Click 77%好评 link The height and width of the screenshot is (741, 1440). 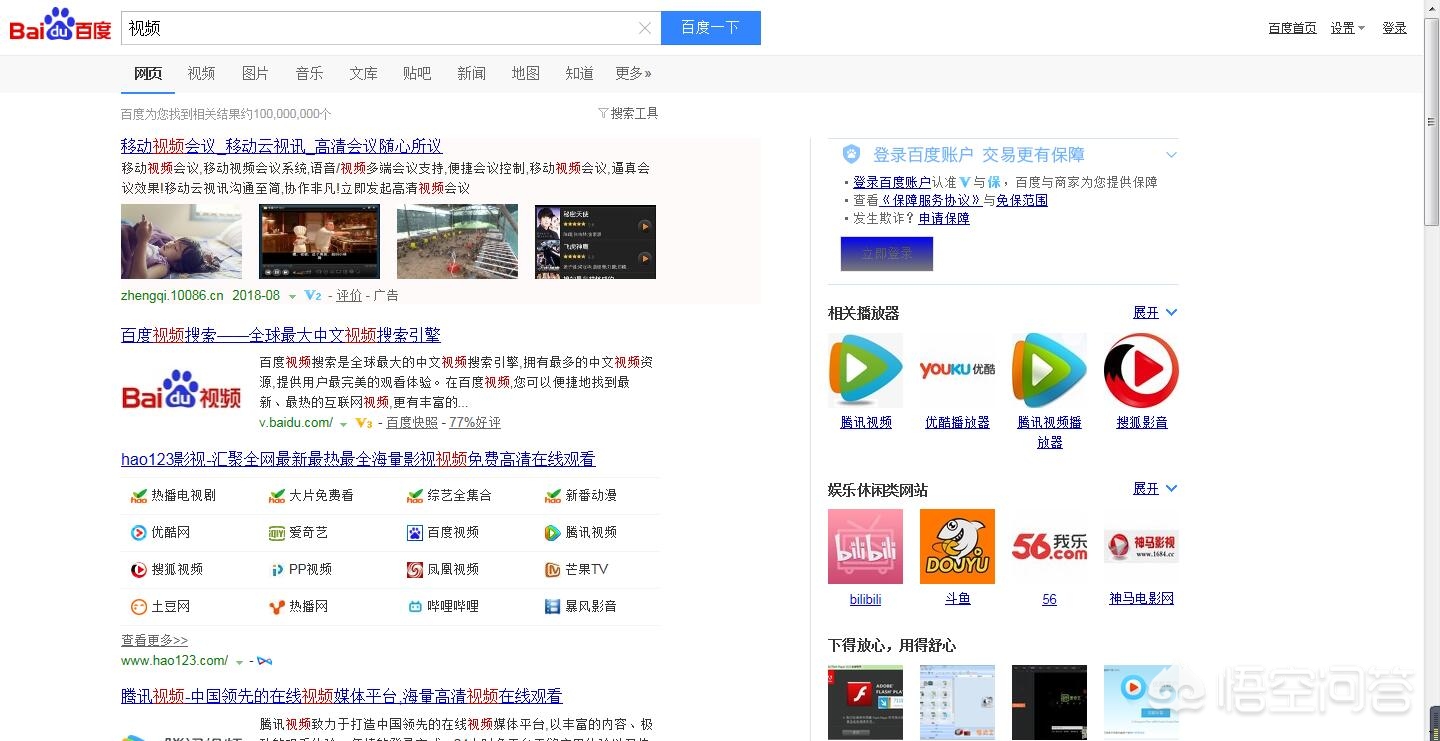click(x=475, y=422)
